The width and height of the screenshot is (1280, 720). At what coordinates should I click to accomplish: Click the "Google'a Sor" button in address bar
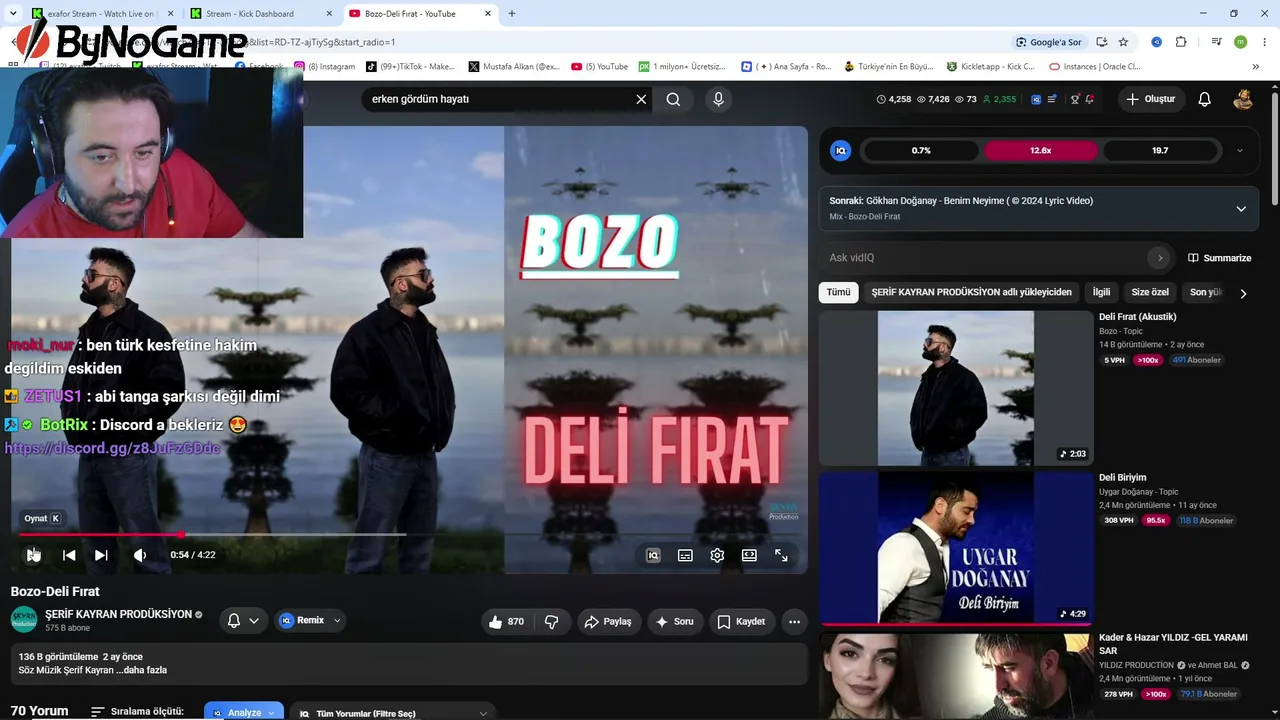[1049, 42]
